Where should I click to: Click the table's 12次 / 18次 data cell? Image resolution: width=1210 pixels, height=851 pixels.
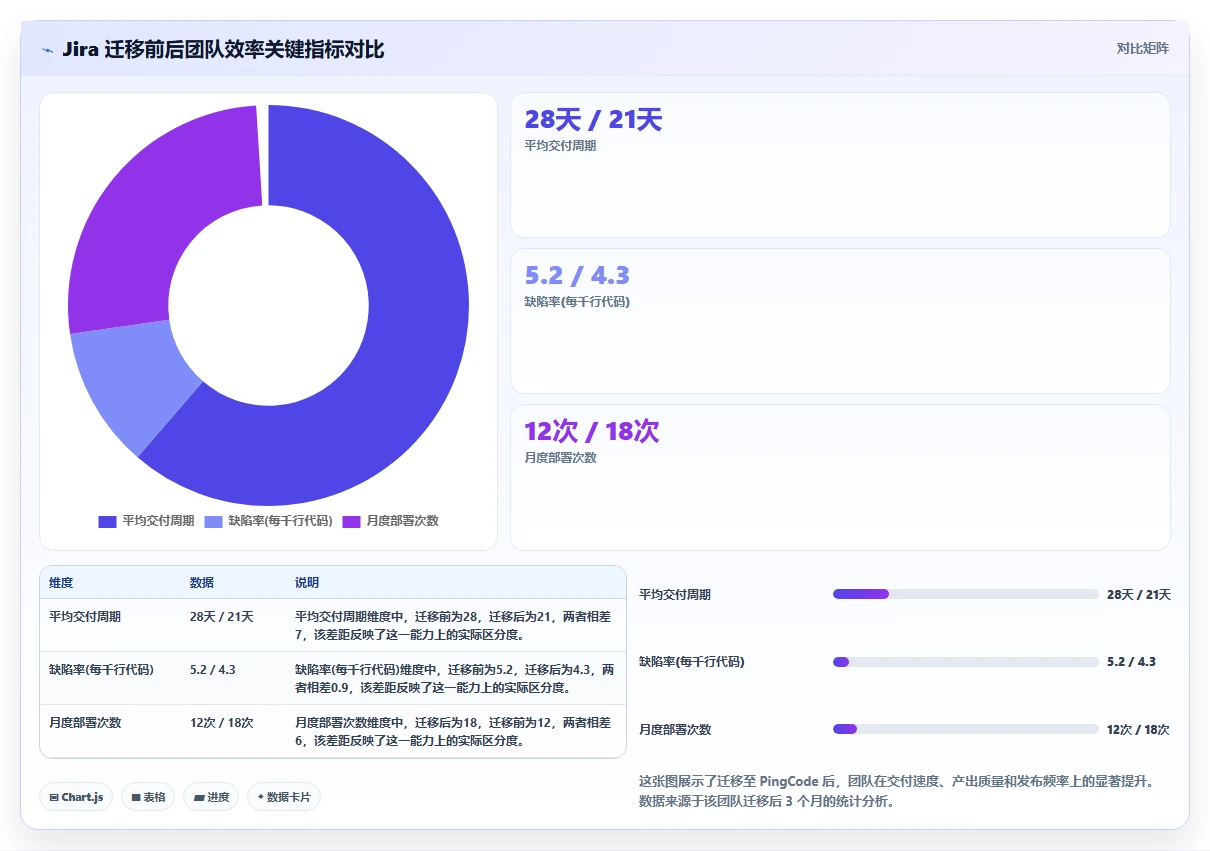point(222,723)
